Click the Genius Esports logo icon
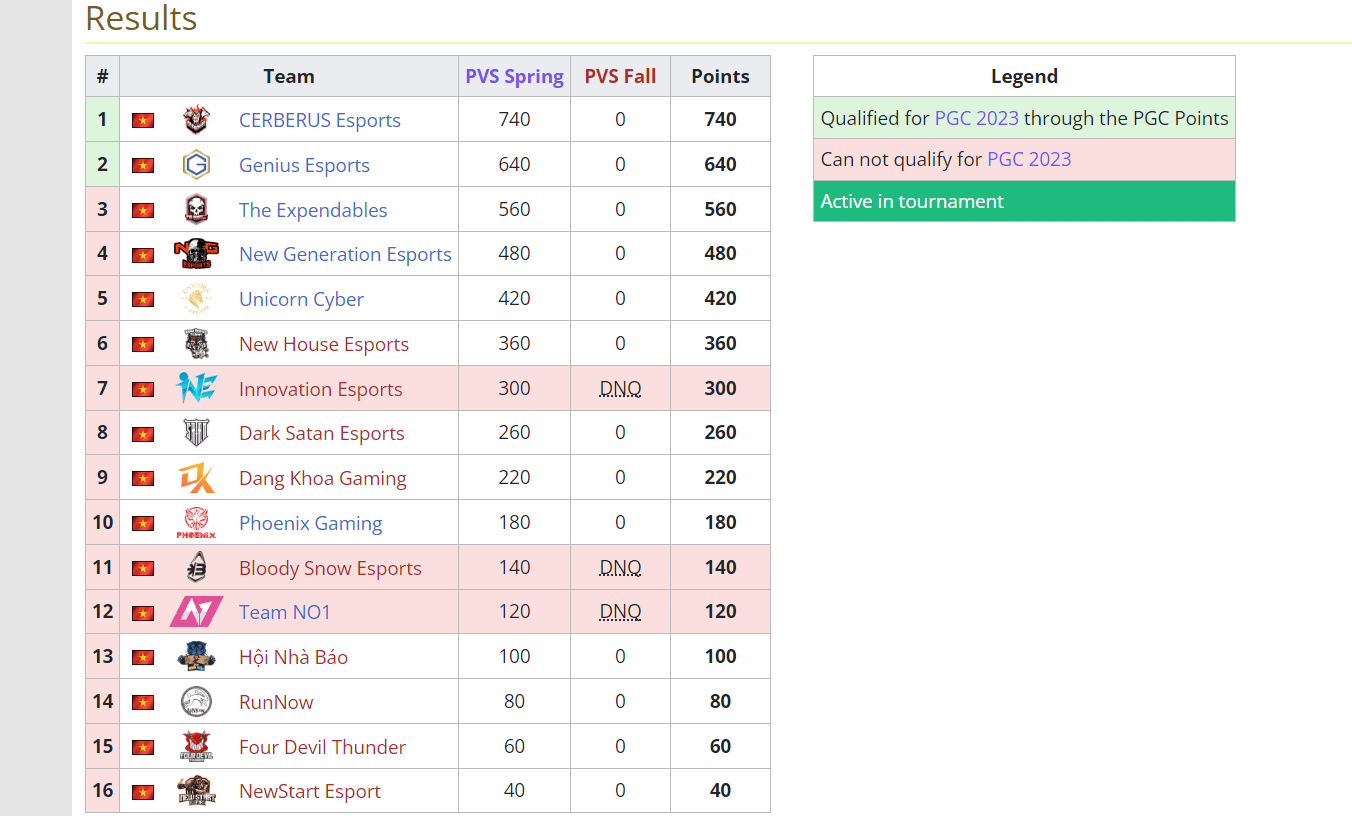This screenshot has width=1352, height=816. (x=196, y=165)
